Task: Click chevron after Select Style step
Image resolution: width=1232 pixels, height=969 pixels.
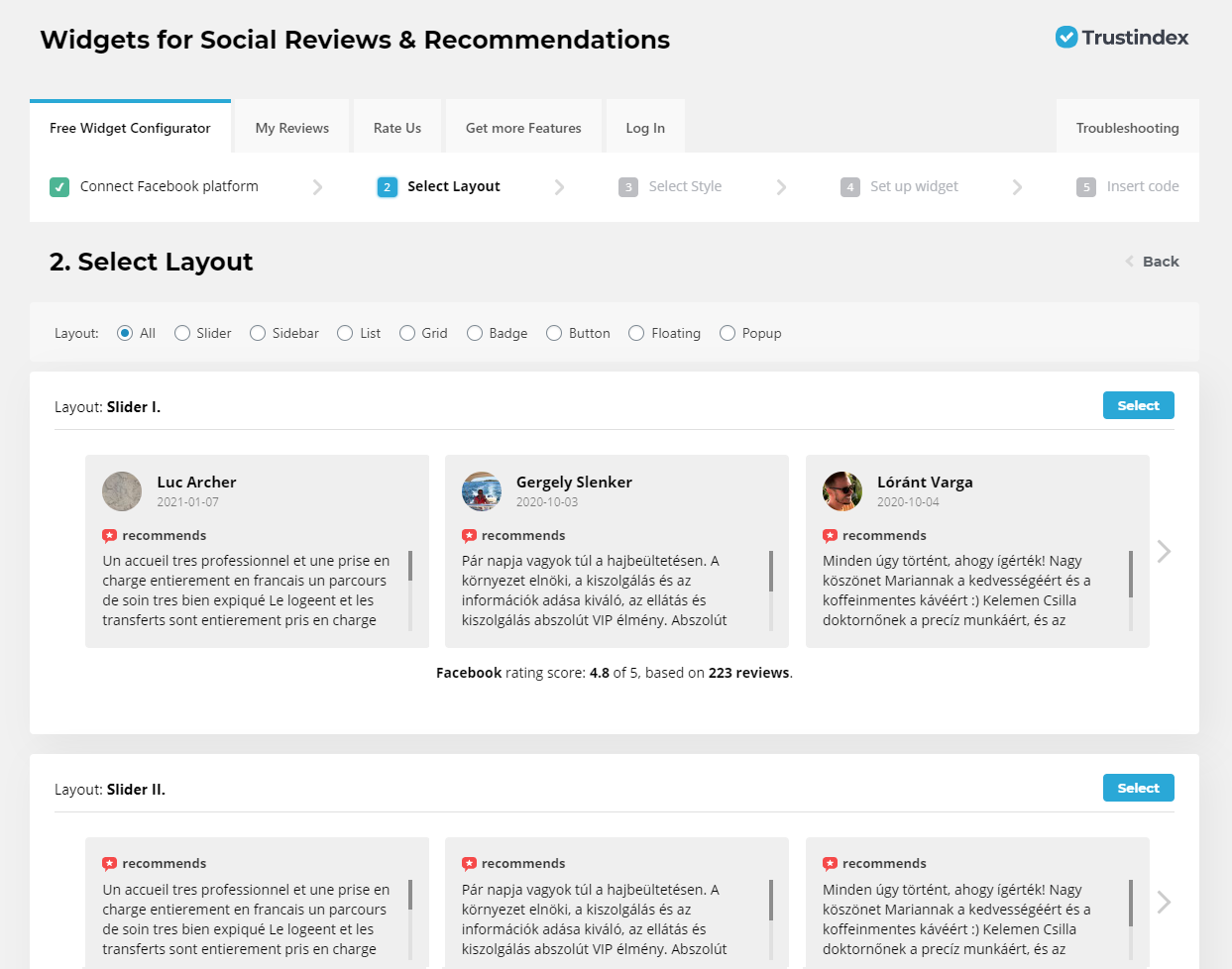Action: [x=781, y=187]
